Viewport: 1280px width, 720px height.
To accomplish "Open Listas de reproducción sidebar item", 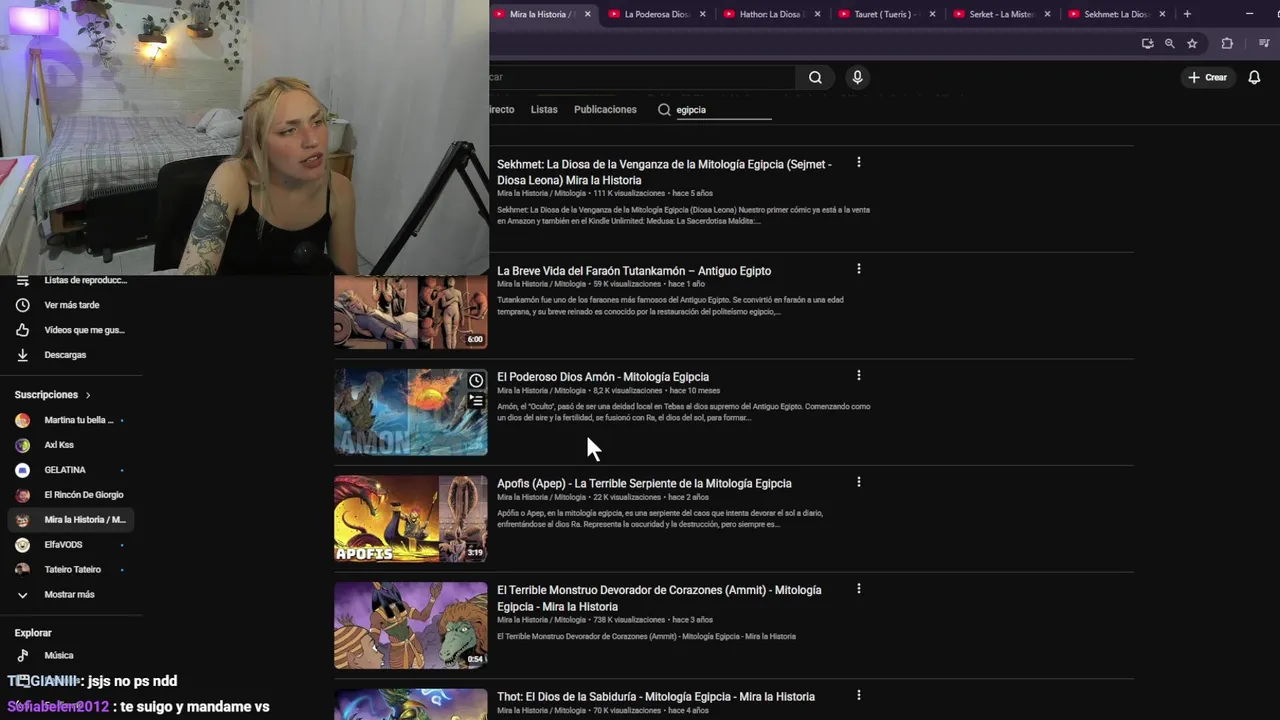I will click(x=71, y=281).
